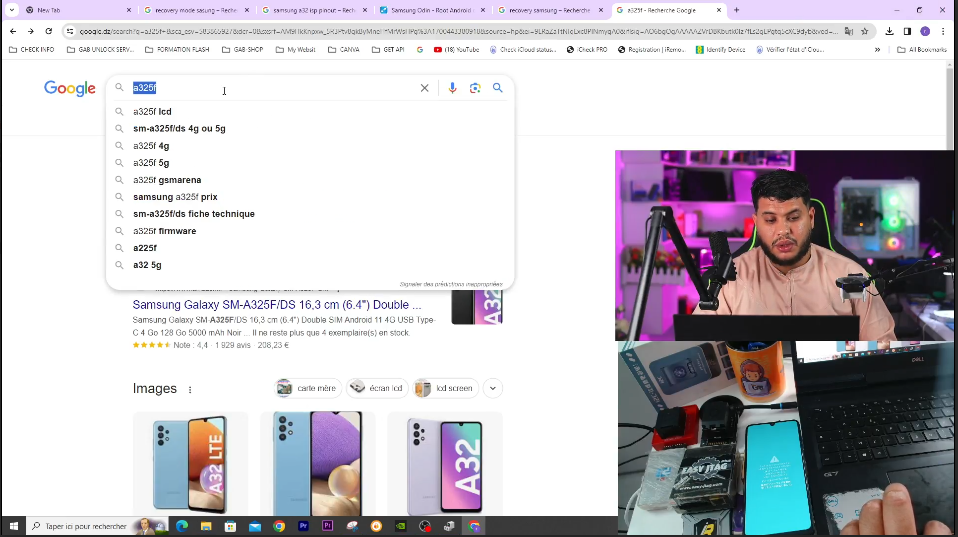Open the Images section three-dot options
This screenshot has height=537, width=958.
190,389
